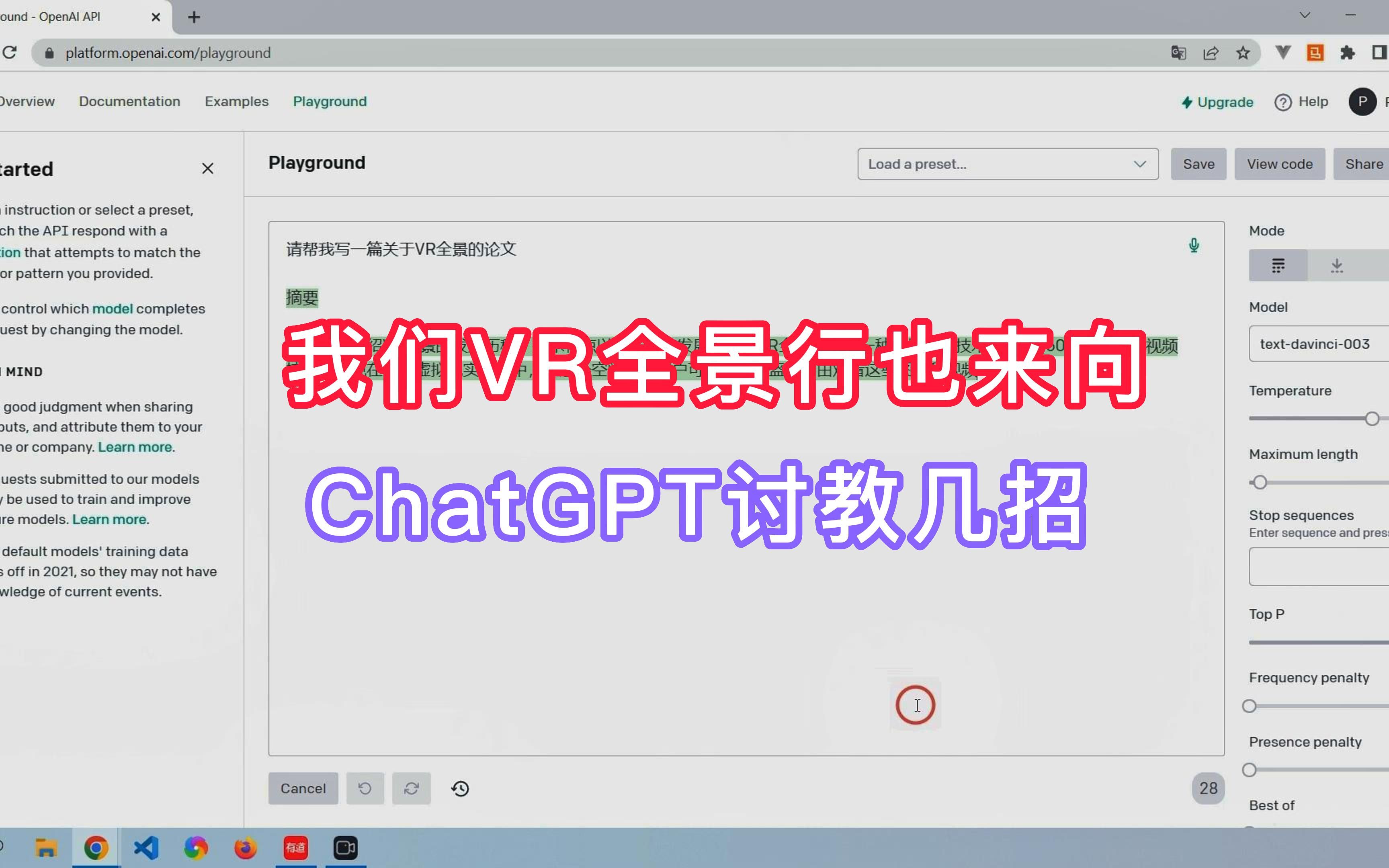Click the Maximum length slider handle

point(1259,482)
